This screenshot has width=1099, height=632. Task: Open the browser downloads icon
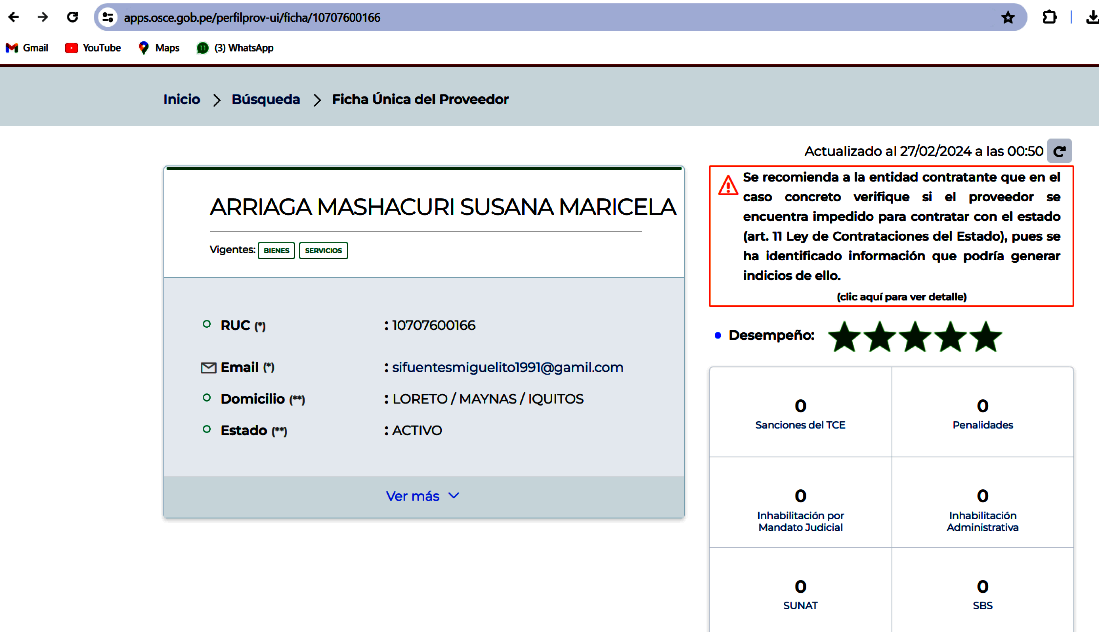point(1090,17)
